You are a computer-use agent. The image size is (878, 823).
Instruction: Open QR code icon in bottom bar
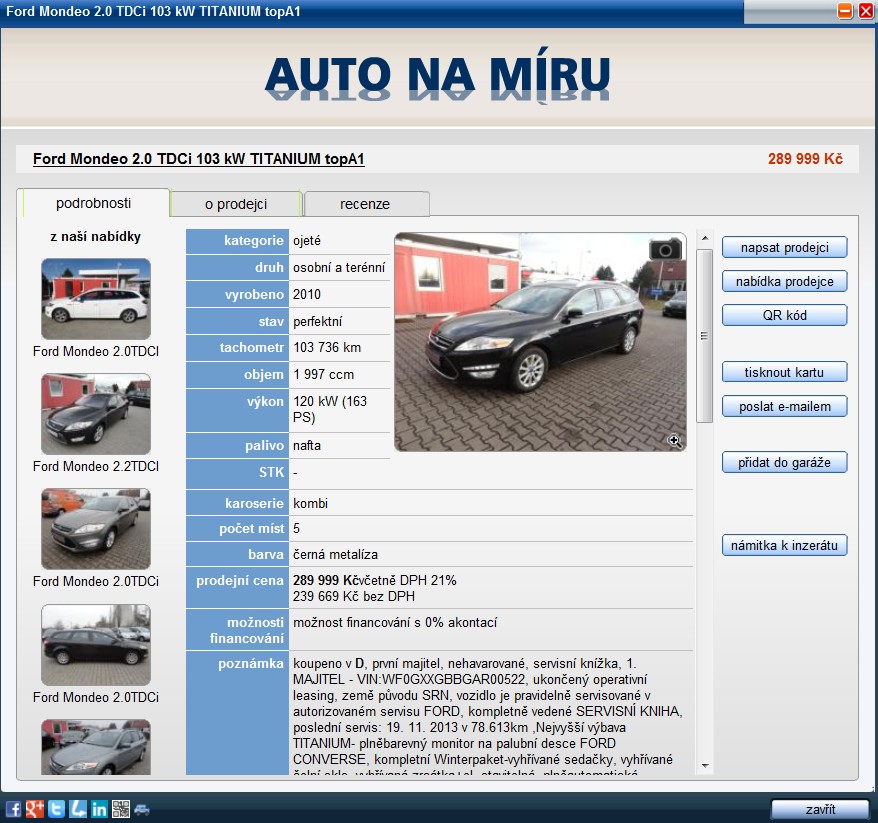121,809
